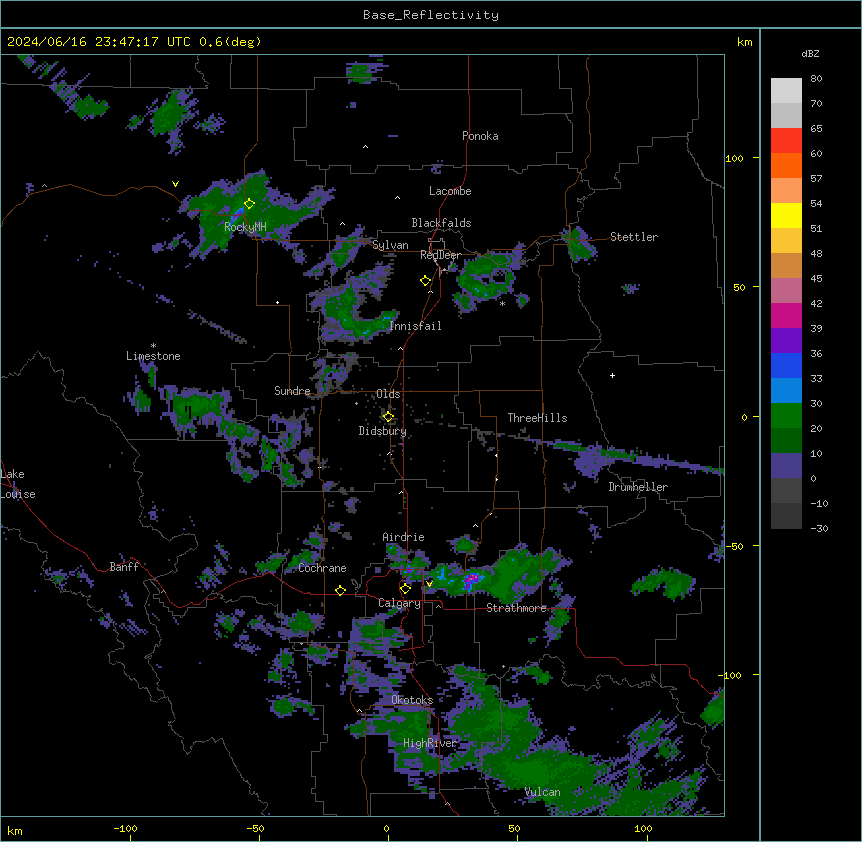Click the RockyMH town label
The width and height of the screenshot is (862, 842).
245,226
